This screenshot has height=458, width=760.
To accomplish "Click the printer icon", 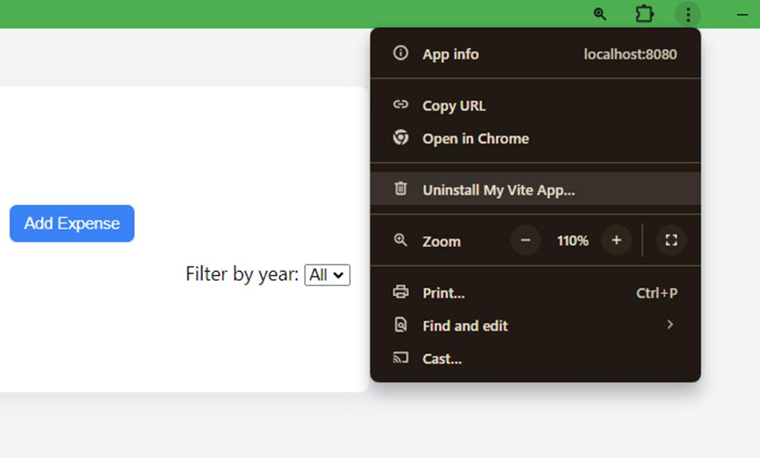I will coord(401,293).
